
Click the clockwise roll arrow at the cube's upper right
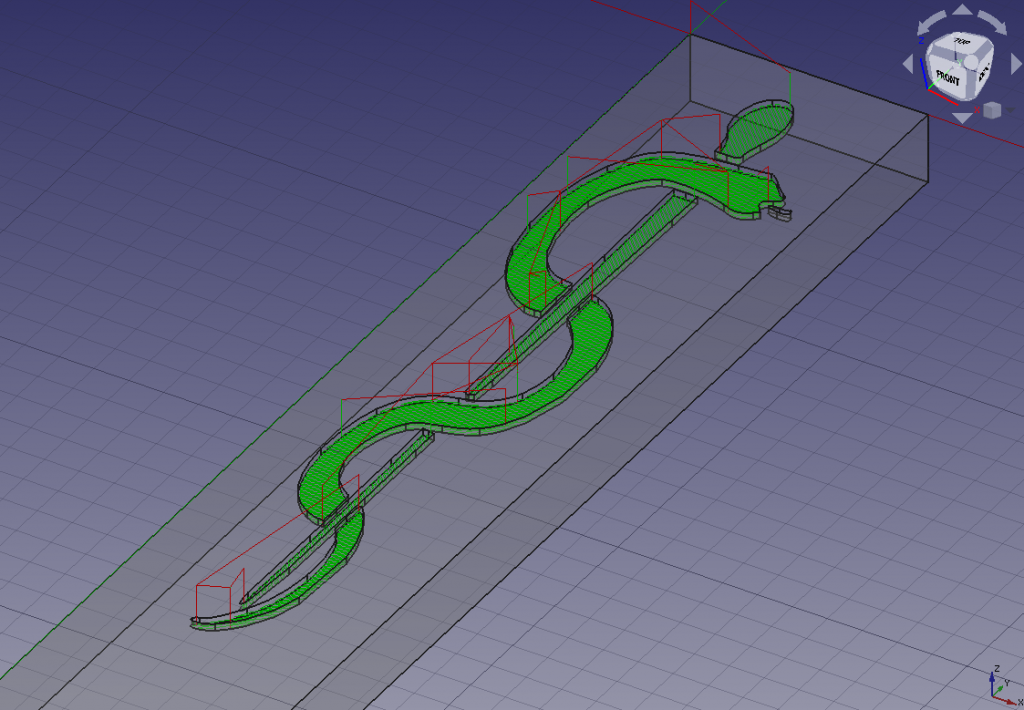(992, 23)
